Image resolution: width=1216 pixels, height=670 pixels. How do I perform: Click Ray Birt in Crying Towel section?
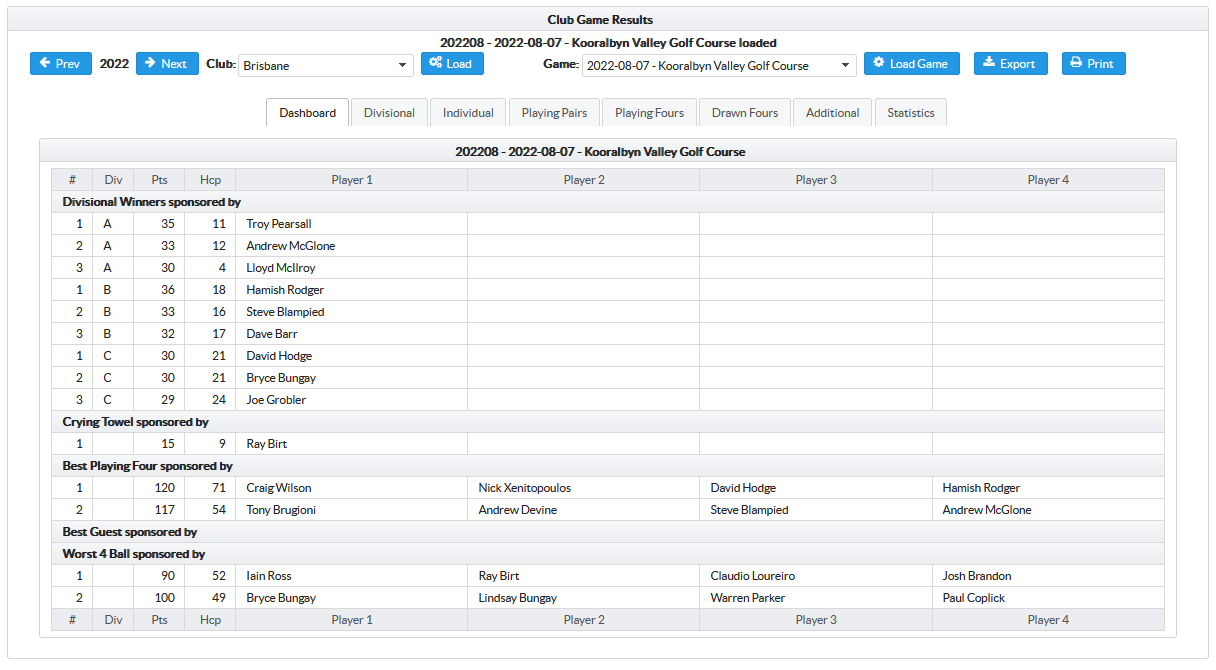[267, 444]
